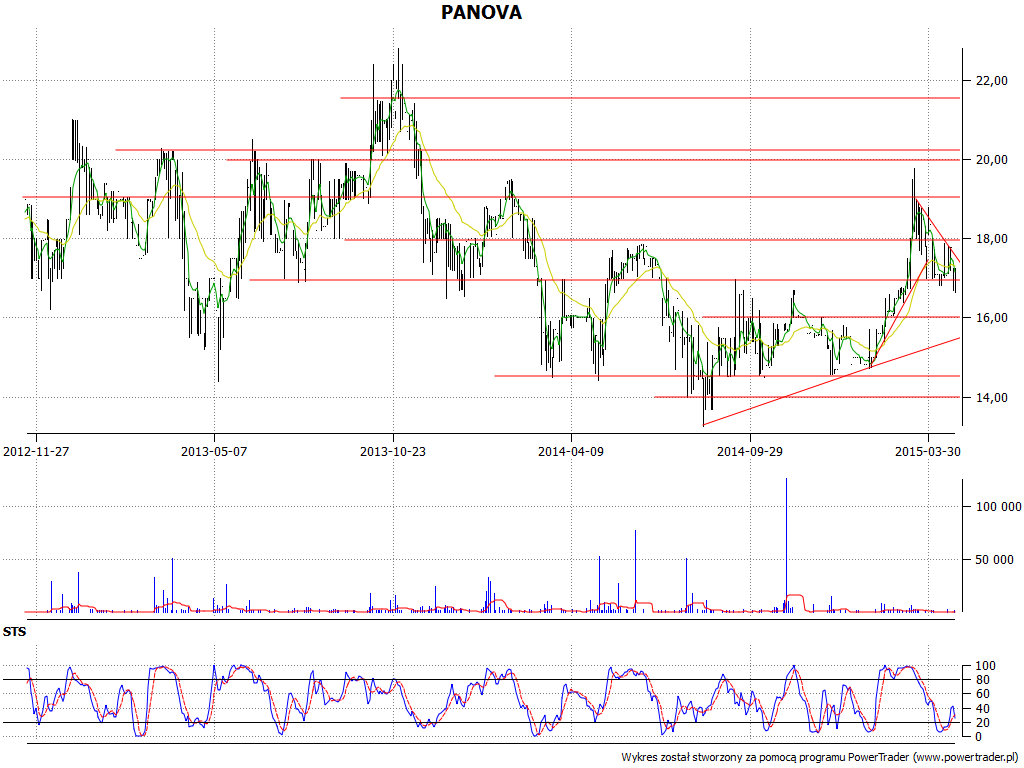This screenshot has width=1024, height=768.
Task: Click the PANOVA chart title
Action: click(x=481, y=12)
